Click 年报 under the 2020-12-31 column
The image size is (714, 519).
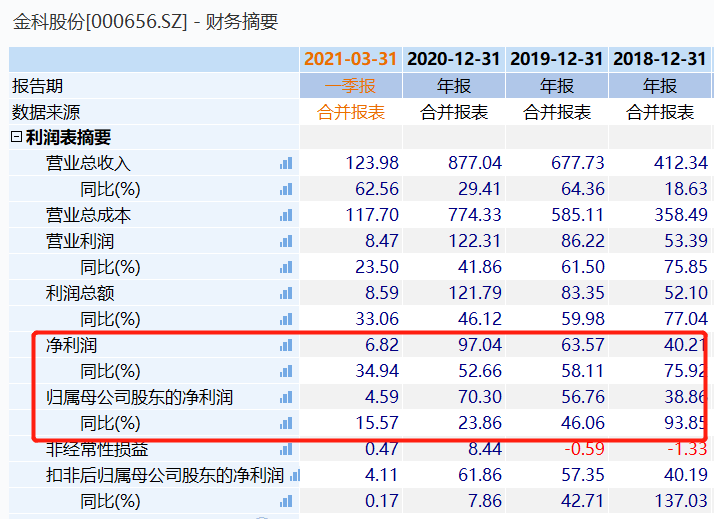pyautogui.click(x=454, y=86)
